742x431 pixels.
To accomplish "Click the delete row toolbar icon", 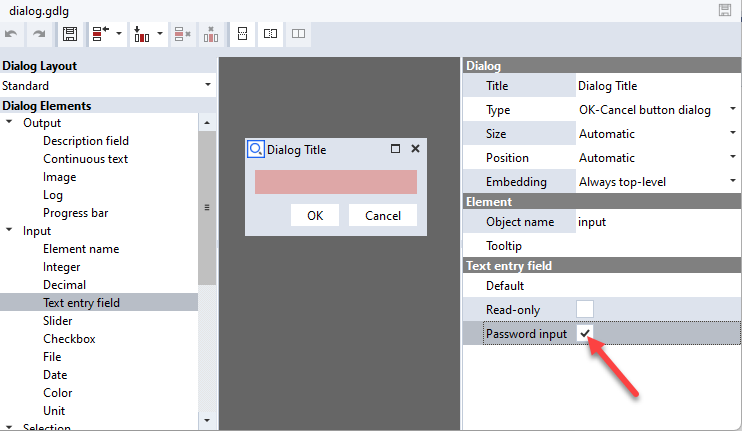I will [x=183, y=34].
